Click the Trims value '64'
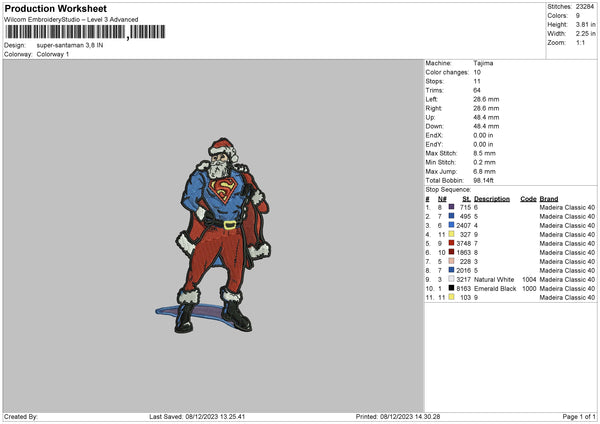Image resolution: width=600 pixels, height=424 pixels. (x=477, y=90)
